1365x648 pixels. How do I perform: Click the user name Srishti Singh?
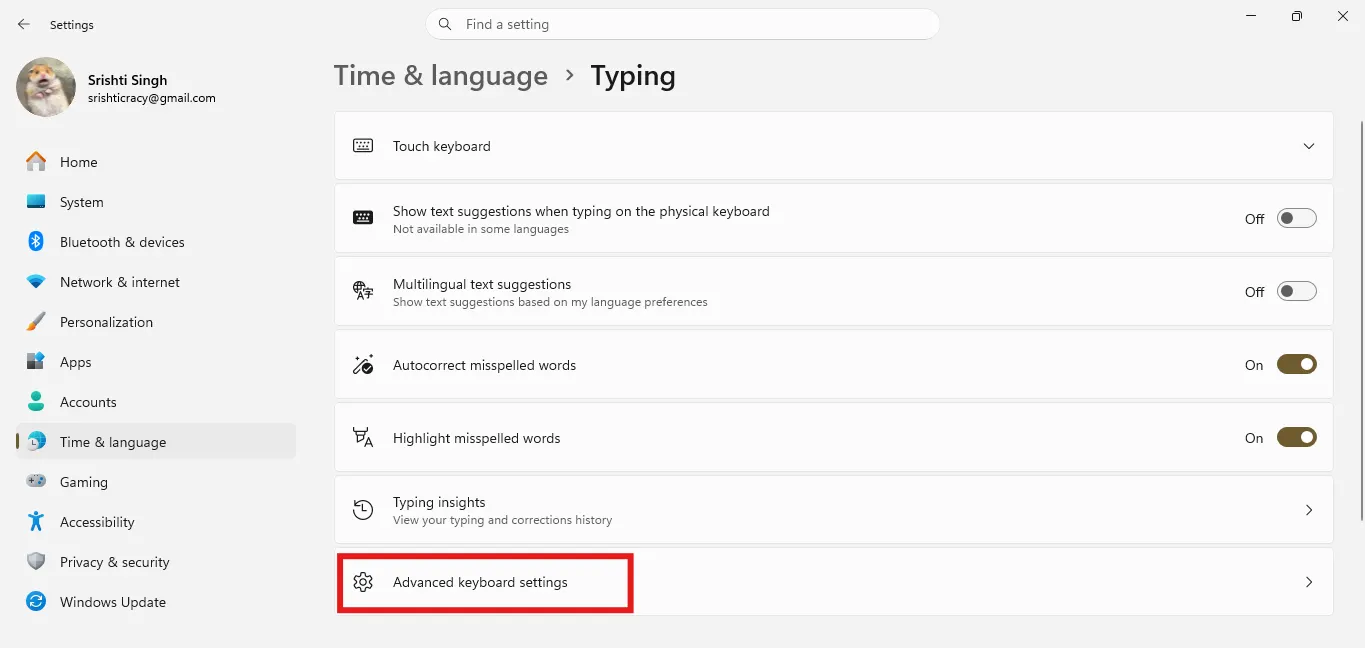128,80
